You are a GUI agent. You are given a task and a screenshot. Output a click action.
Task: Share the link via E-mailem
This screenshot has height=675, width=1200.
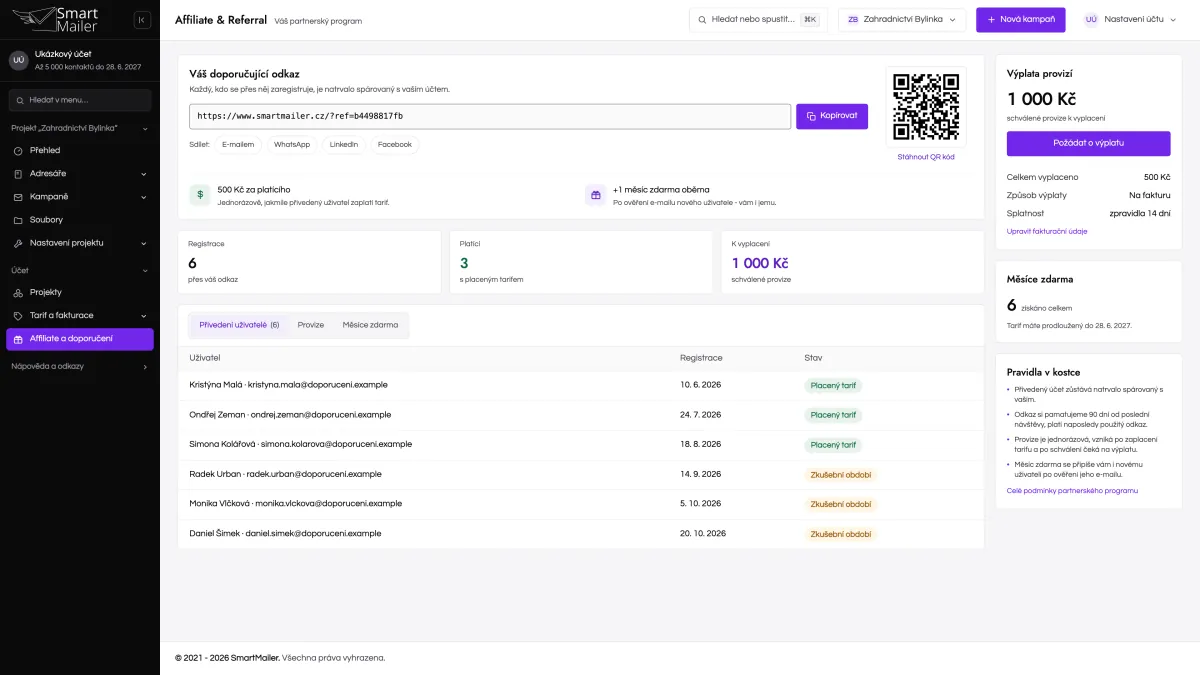click(x=238, y=144)
